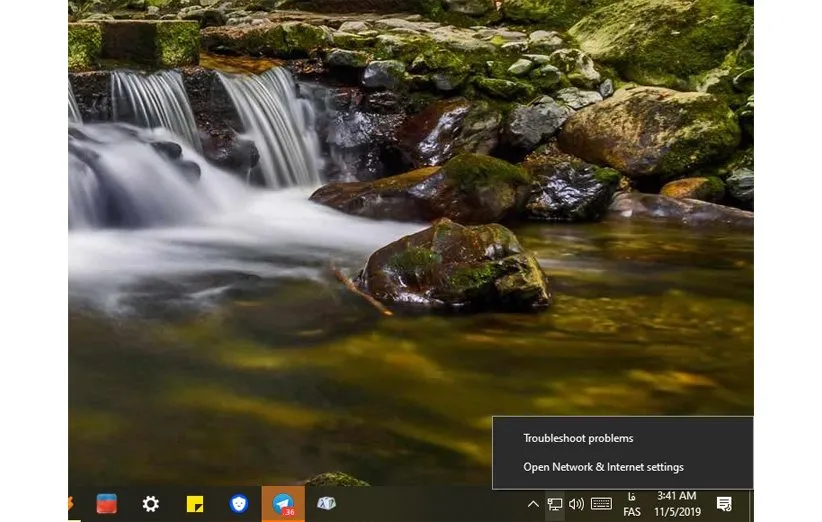Screen dimensions: 822x522
Task: Select Troubleshoot problems from context menu
Action: click(578, 438)
